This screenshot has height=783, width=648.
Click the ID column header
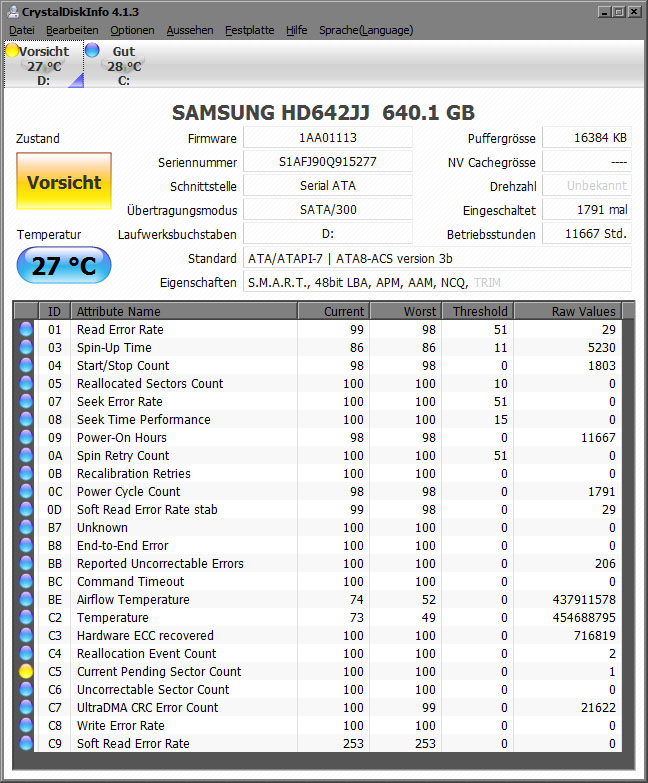pyautogui.click(x=54, y=311)
